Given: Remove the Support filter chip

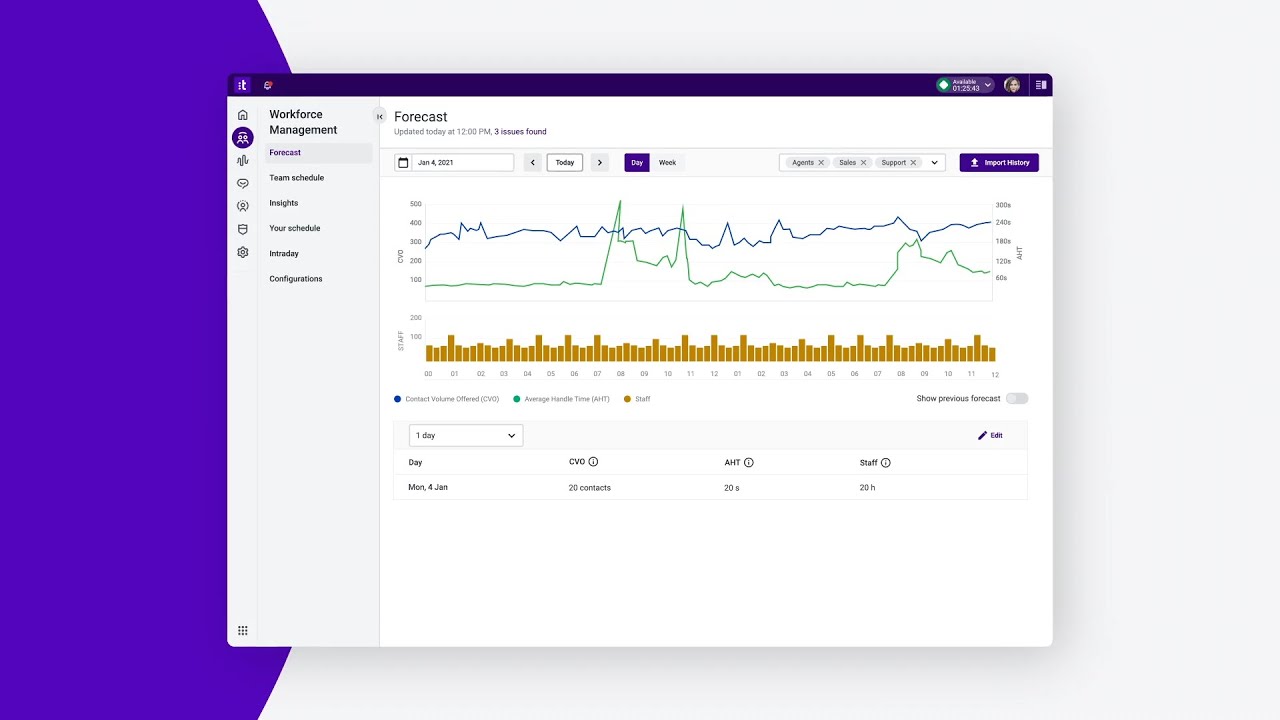Looking at the screenshot, I should [913, 162].
